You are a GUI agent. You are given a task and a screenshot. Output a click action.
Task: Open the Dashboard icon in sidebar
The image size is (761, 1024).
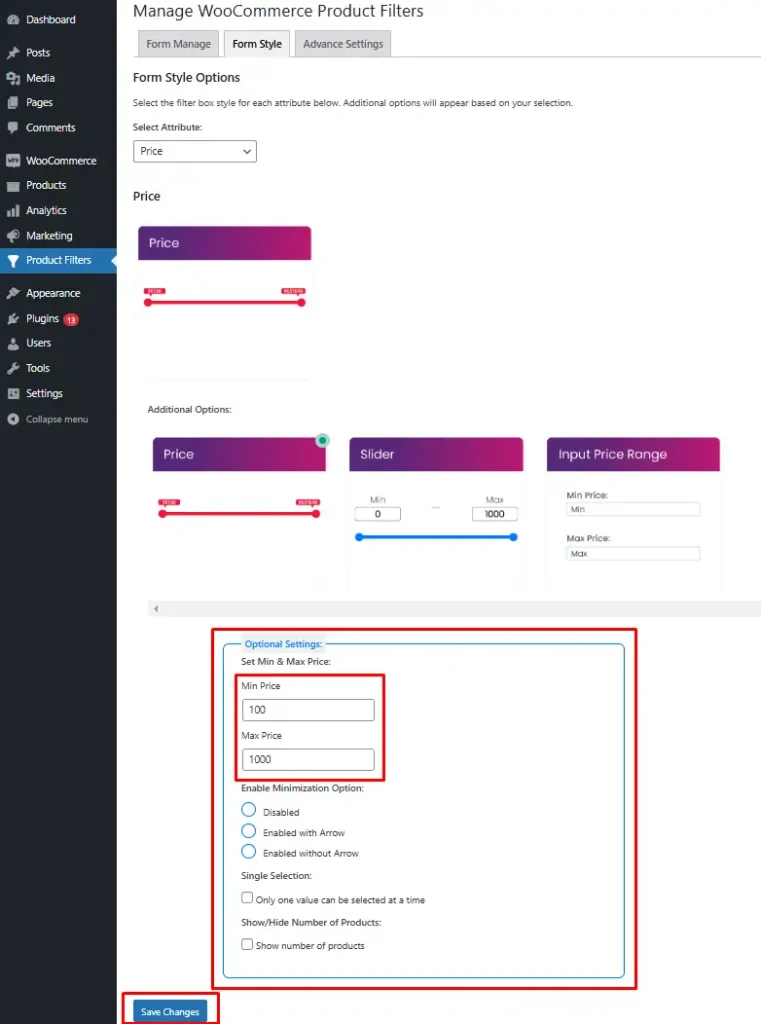pyautogui.click(x=13, y=20)
